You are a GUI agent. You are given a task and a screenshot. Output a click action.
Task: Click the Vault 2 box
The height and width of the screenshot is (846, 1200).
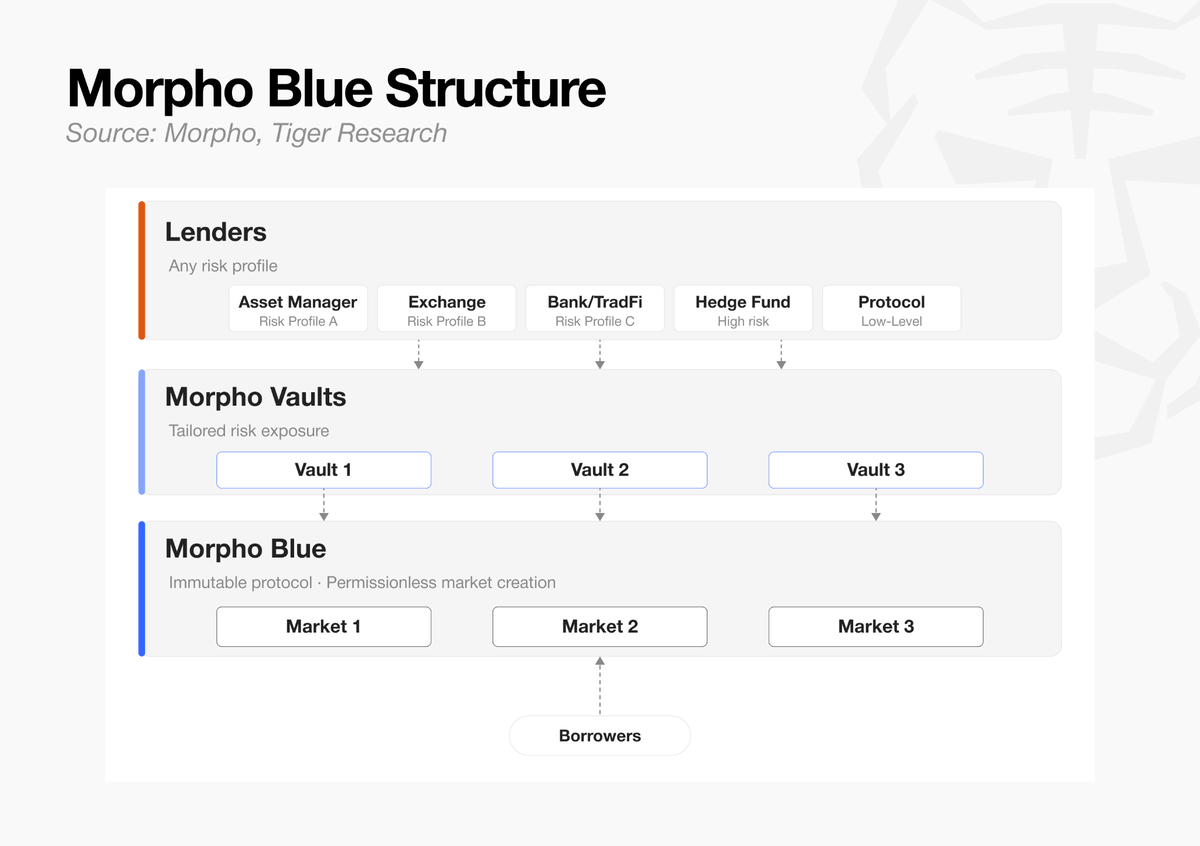pyautogui.click(x=600, y=470)
